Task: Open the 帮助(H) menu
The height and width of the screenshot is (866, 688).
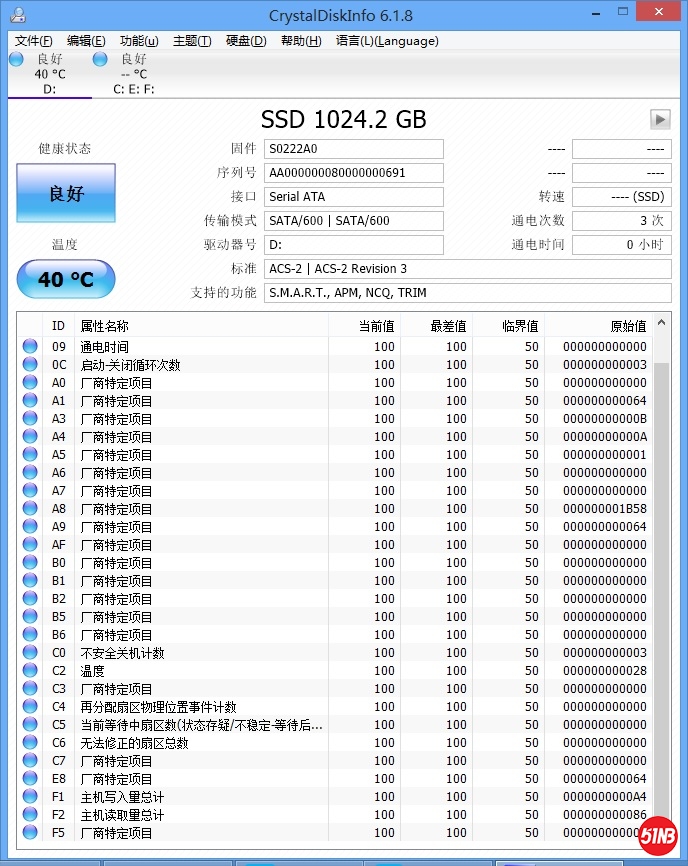Action: click(x=301, y=41)
